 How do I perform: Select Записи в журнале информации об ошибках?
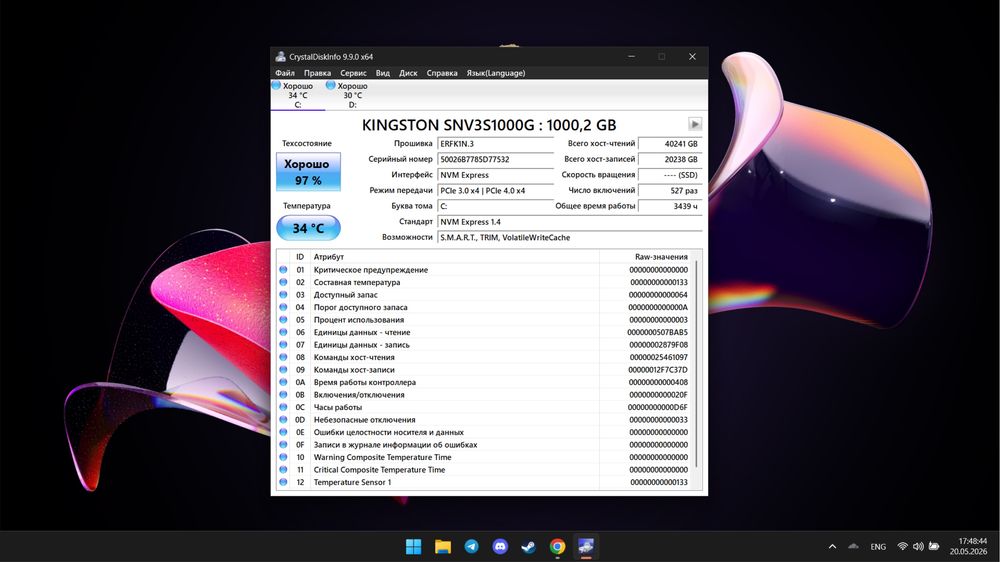[x=484, y=445]
